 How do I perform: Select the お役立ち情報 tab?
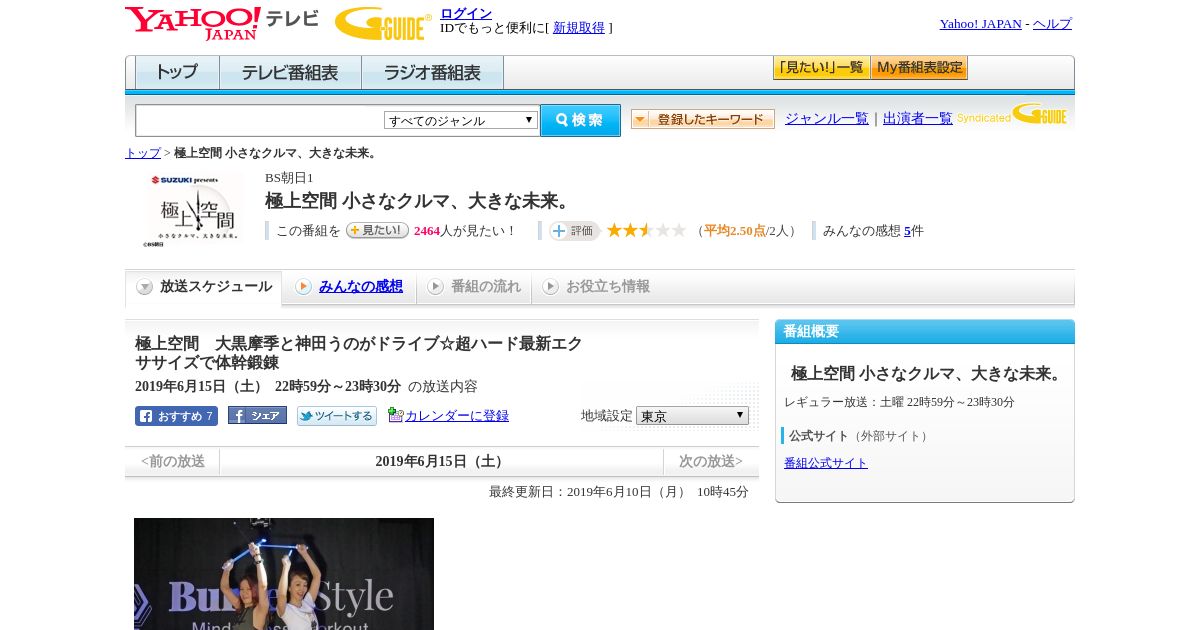(x=596, y=287)
